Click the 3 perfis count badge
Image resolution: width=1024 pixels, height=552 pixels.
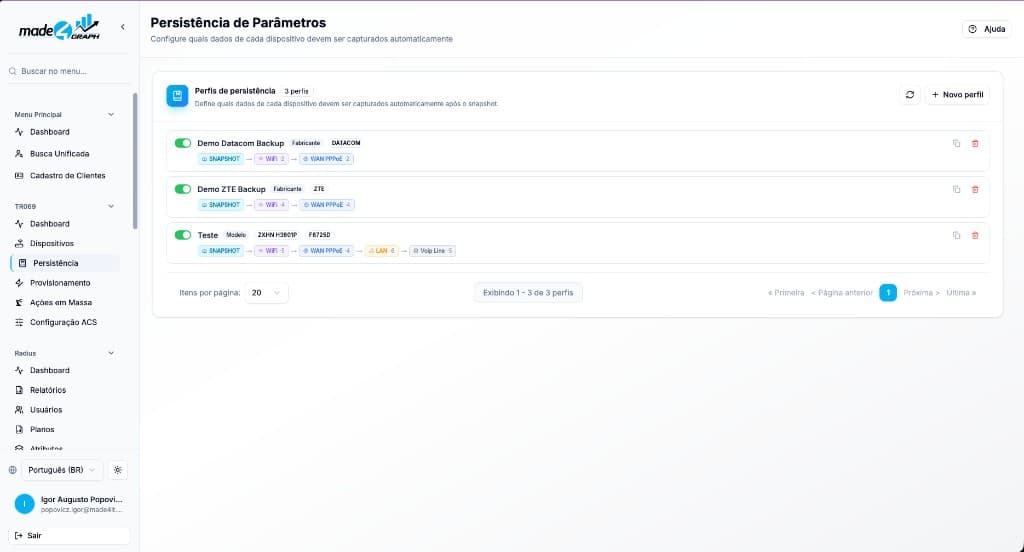(296, 91)
